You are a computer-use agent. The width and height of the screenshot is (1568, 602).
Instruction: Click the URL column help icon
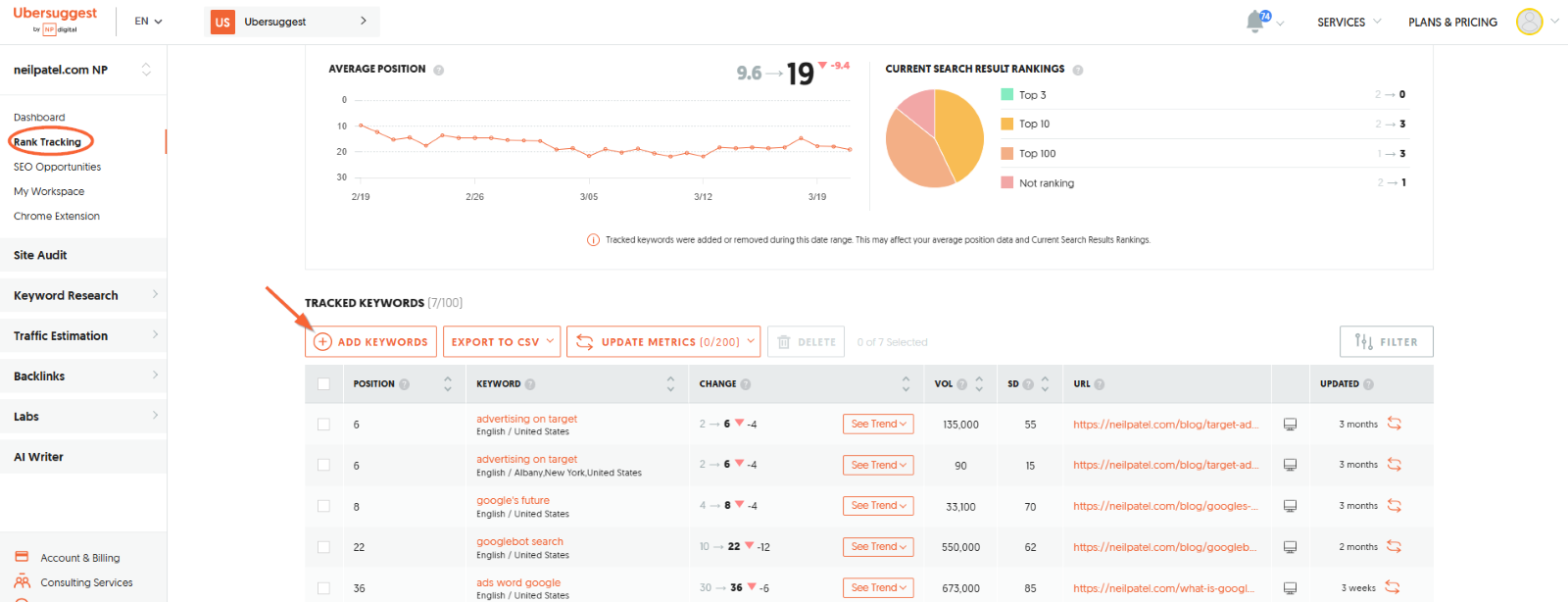point(1099,384)
